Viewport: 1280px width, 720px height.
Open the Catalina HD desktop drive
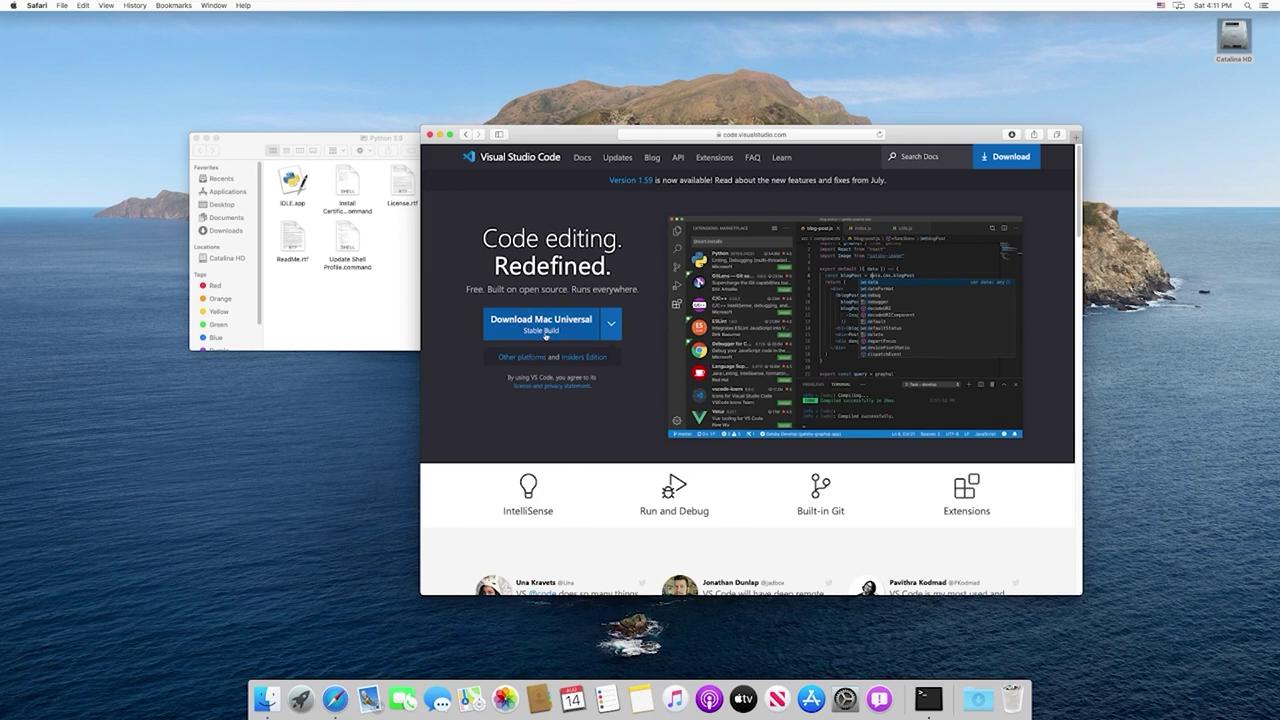coord(1234,41)
